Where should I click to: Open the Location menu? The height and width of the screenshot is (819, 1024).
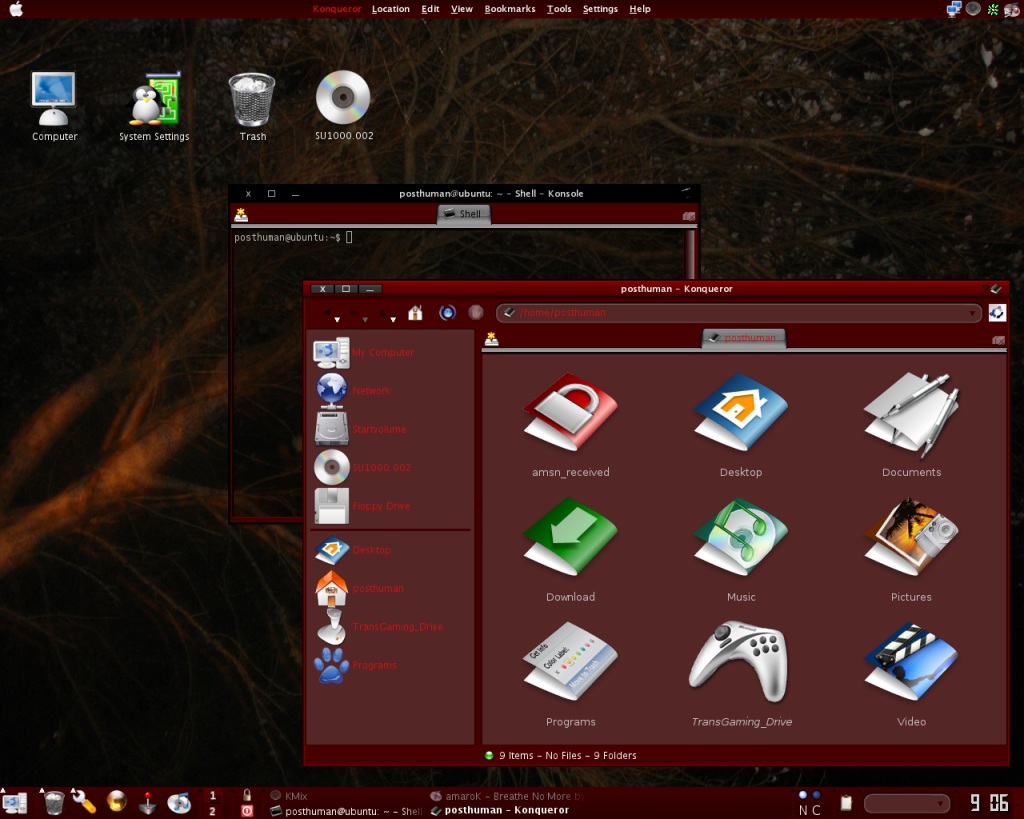coord(391,9)
